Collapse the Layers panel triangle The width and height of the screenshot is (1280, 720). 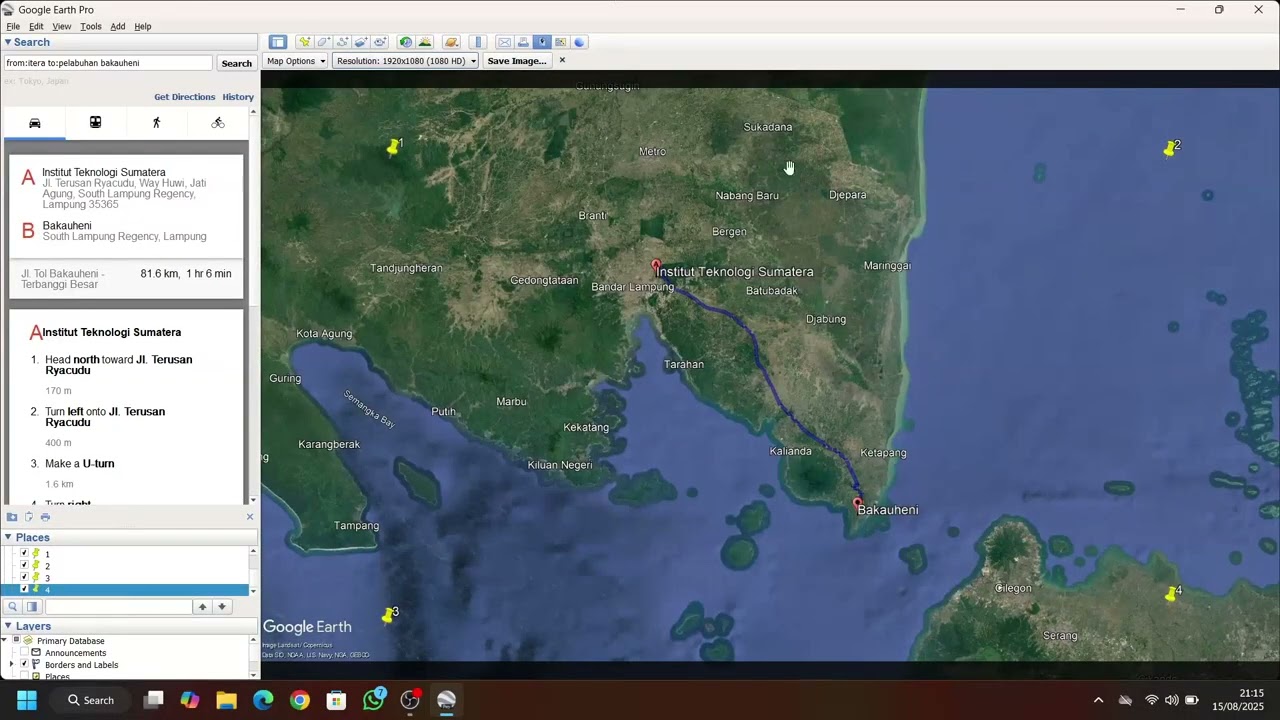coord(8,626)
